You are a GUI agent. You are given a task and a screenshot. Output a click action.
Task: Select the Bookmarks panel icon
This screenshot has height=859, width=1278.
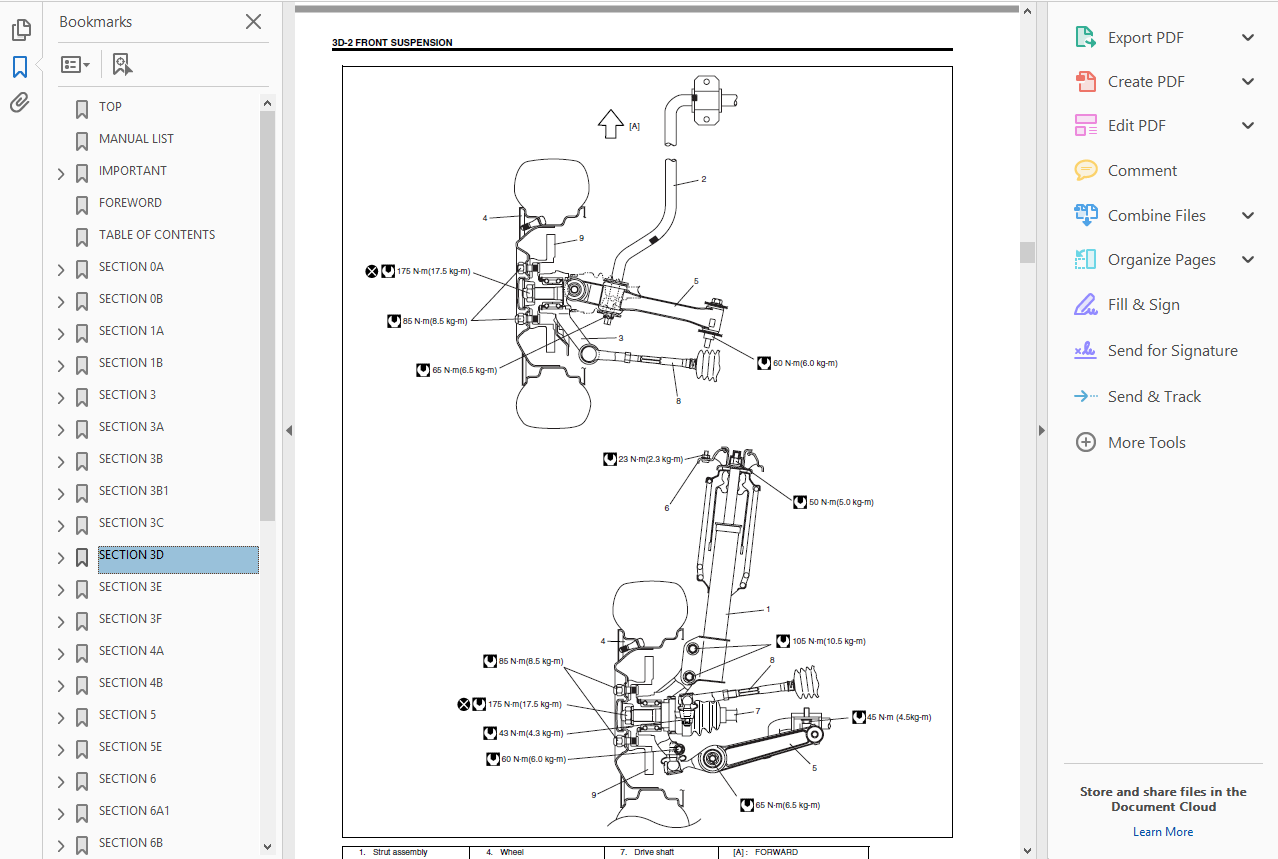(20, 67)
